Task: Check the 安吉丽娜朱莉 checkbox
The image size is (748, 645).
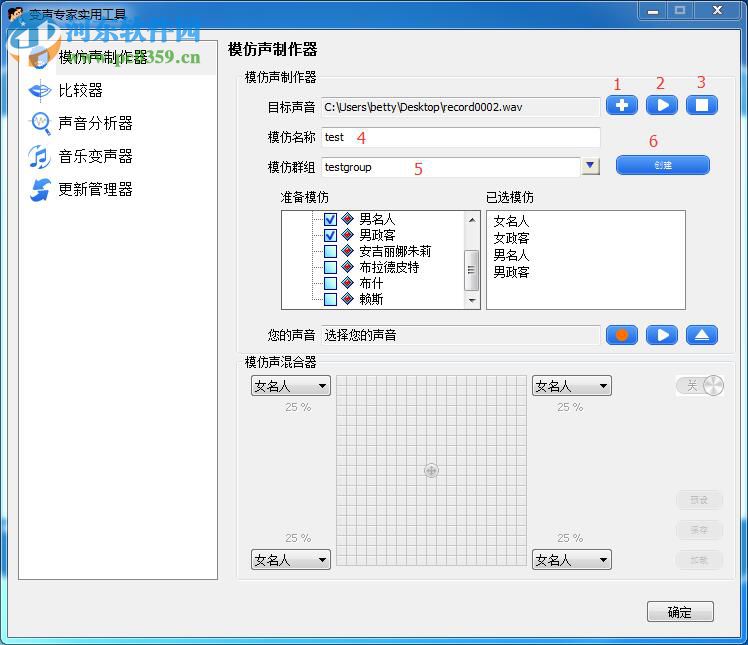Action: (330, 251)
